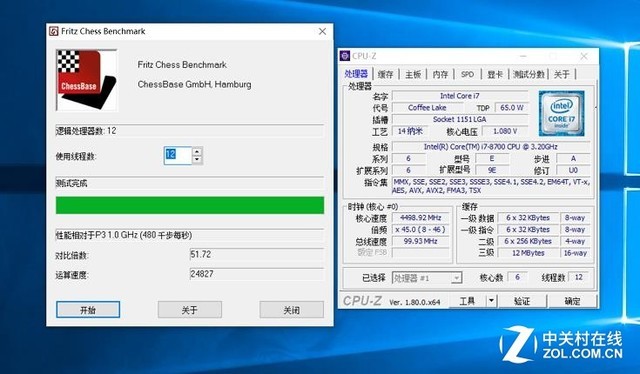Click the 线程数 value 12 in CPU-Z
Screen dimensions: 640x374
pyautogui.click(x=579, y=277)
